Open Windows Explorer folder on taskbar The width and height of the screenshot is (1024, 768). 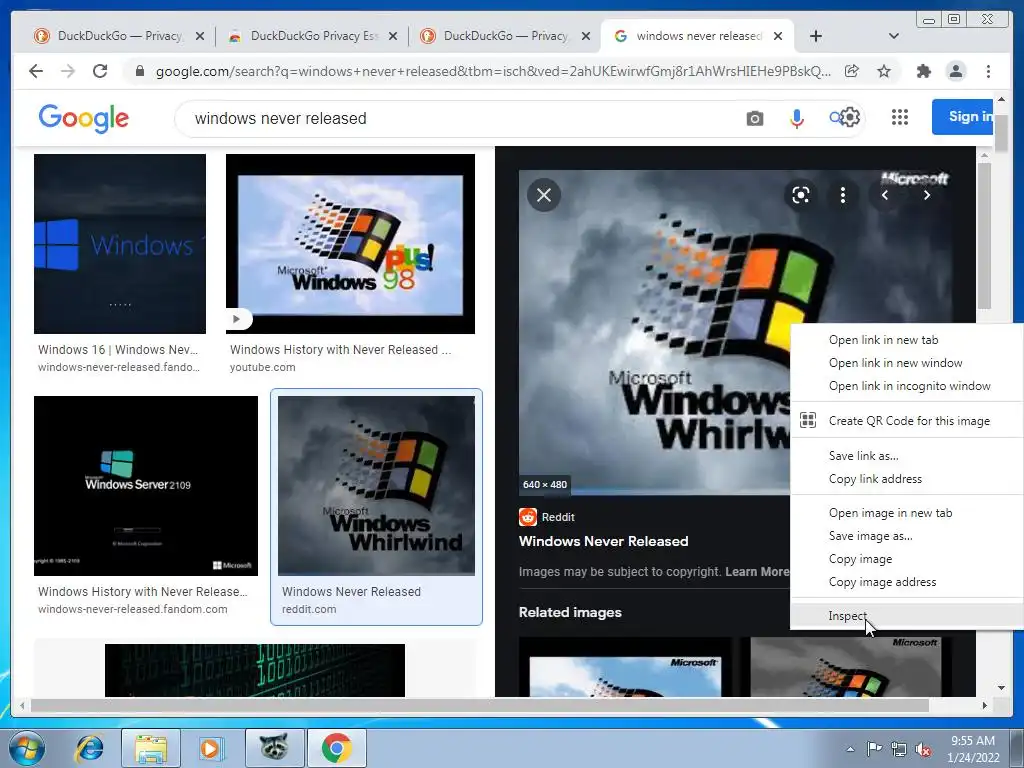151,748
